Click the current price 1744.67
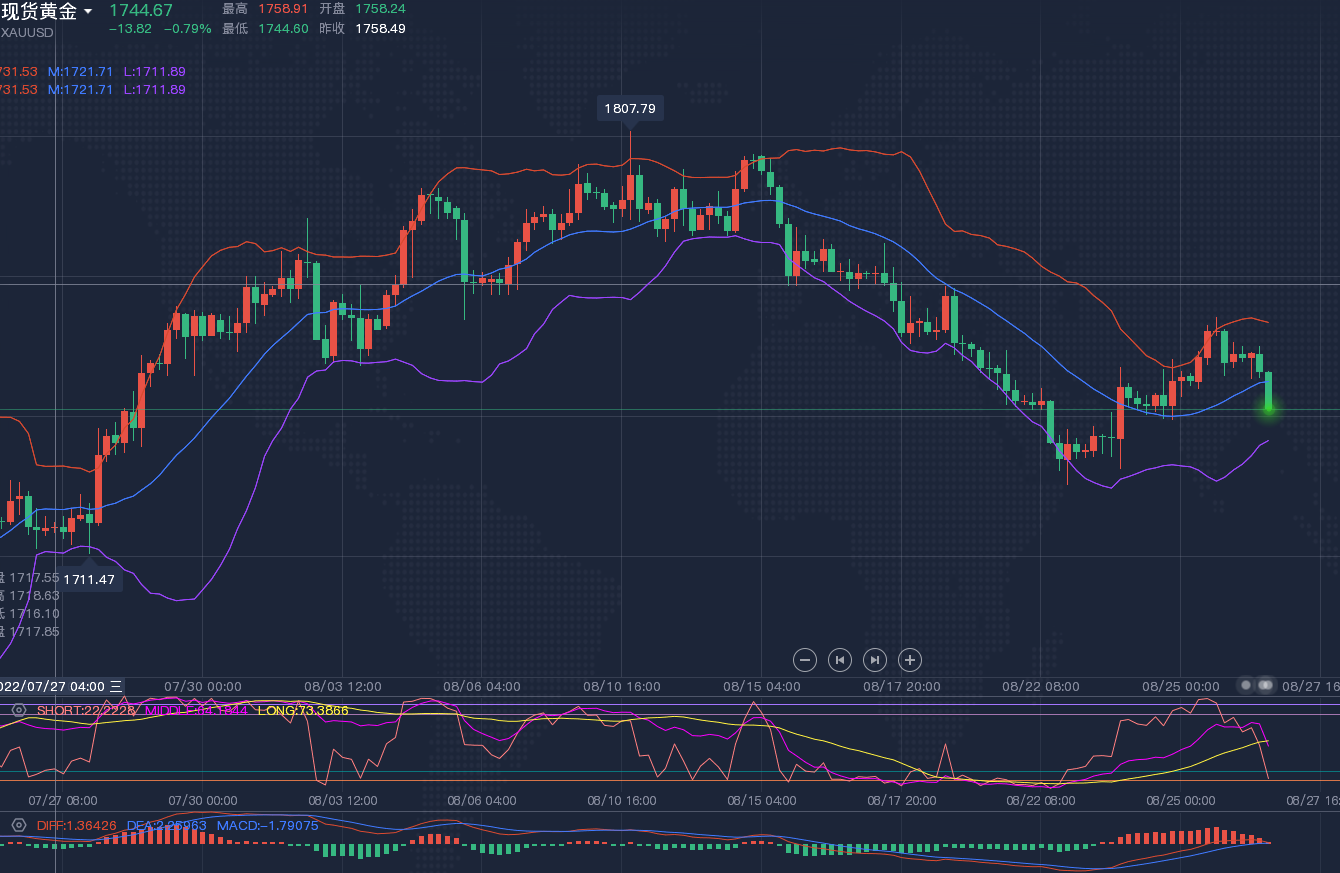Viewport: 1340px width, 873px height. [141, 10]
